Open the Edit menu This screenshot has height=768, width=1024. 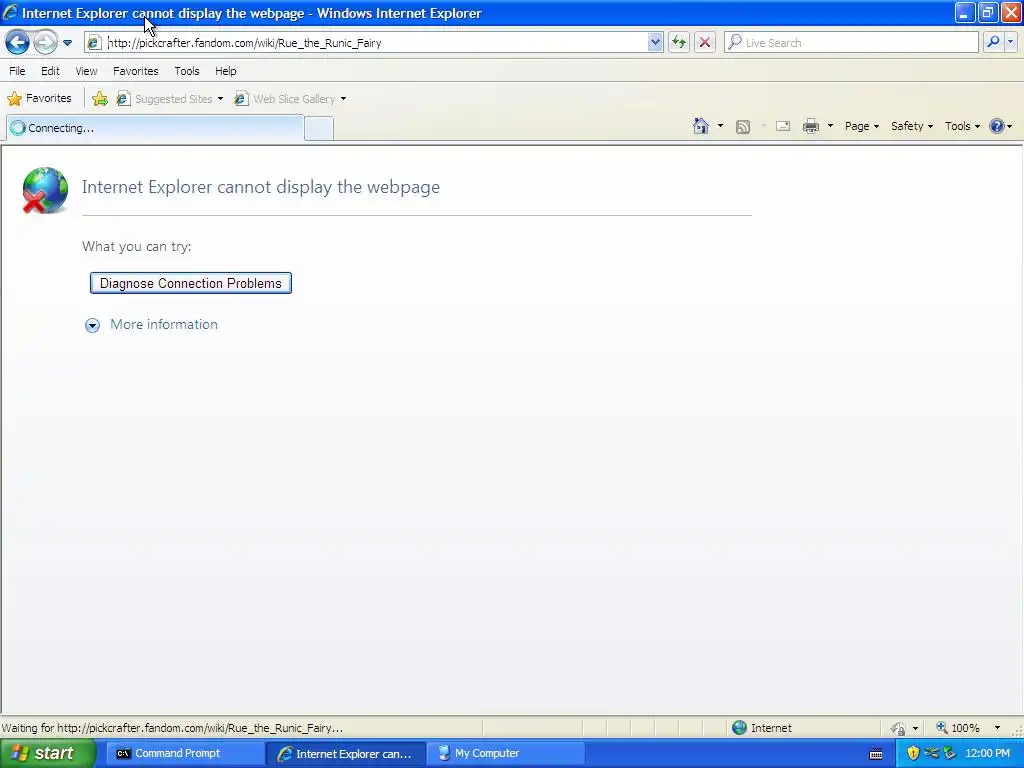click(50, 71)
